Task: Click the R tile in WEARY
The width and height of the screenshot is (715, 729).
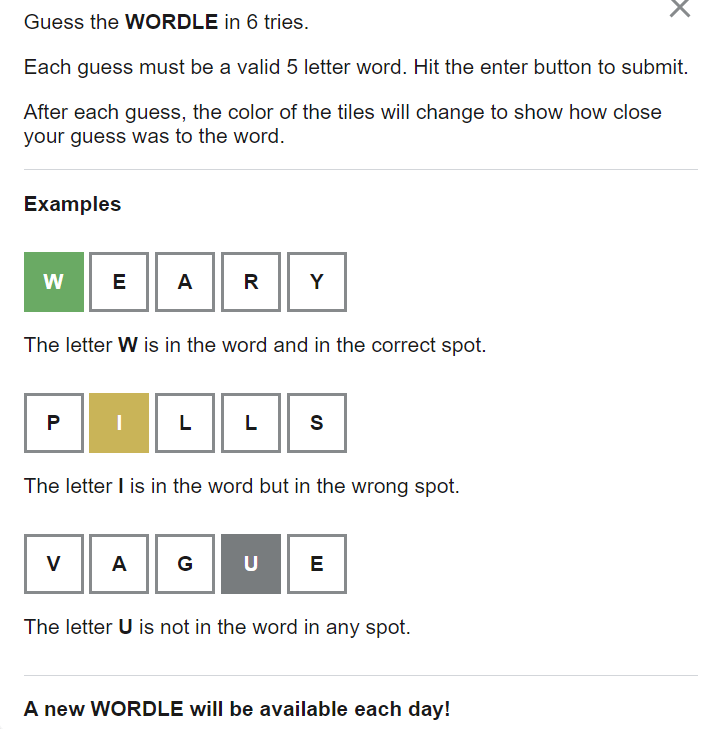Action: coord(251,282)
